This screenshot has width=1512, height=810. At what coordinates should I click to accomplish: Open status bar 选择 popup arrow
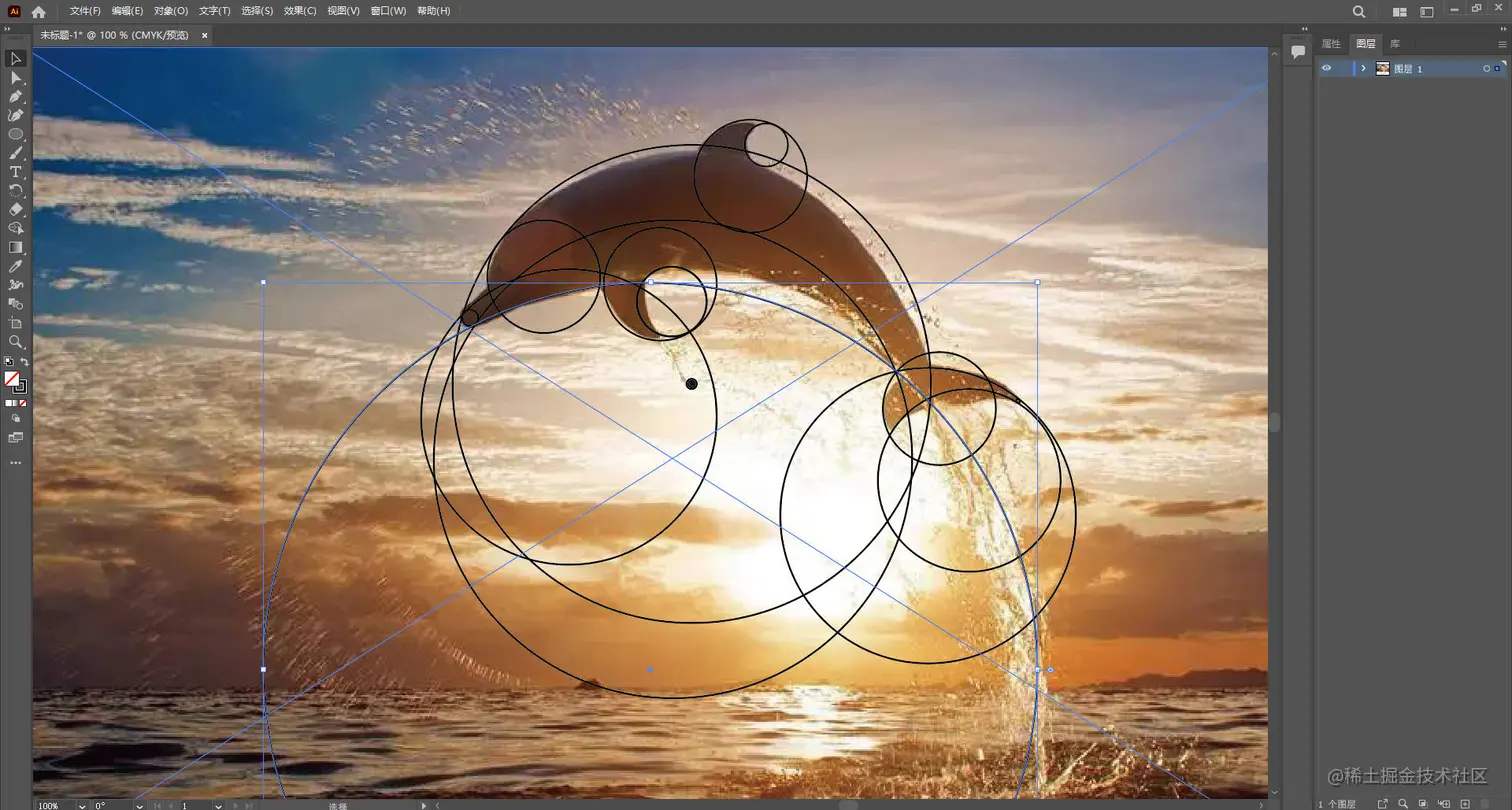pos(424,805)
